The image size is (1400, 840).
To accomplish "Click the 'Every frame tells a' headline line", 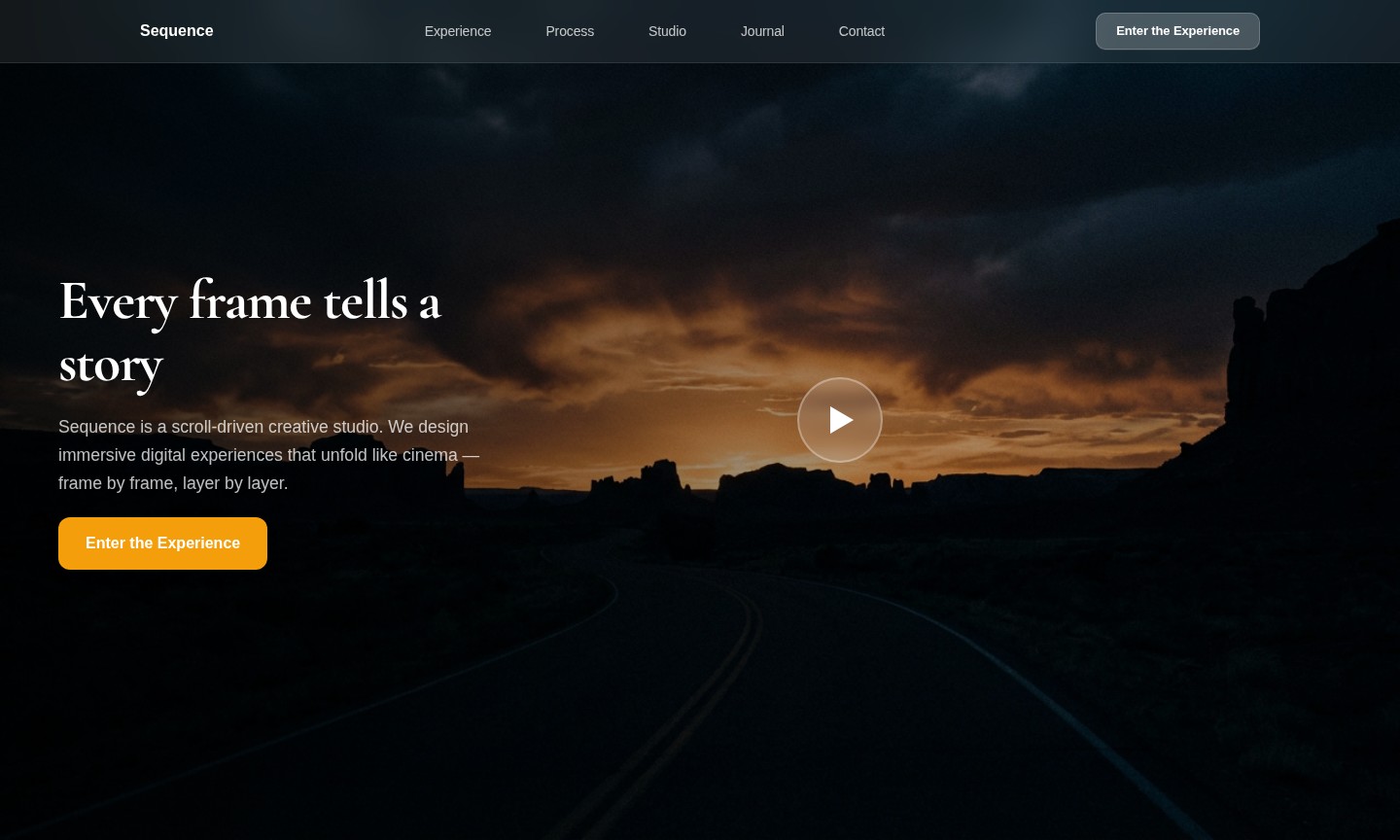I will pyautogui.click(x=250, y=300).
